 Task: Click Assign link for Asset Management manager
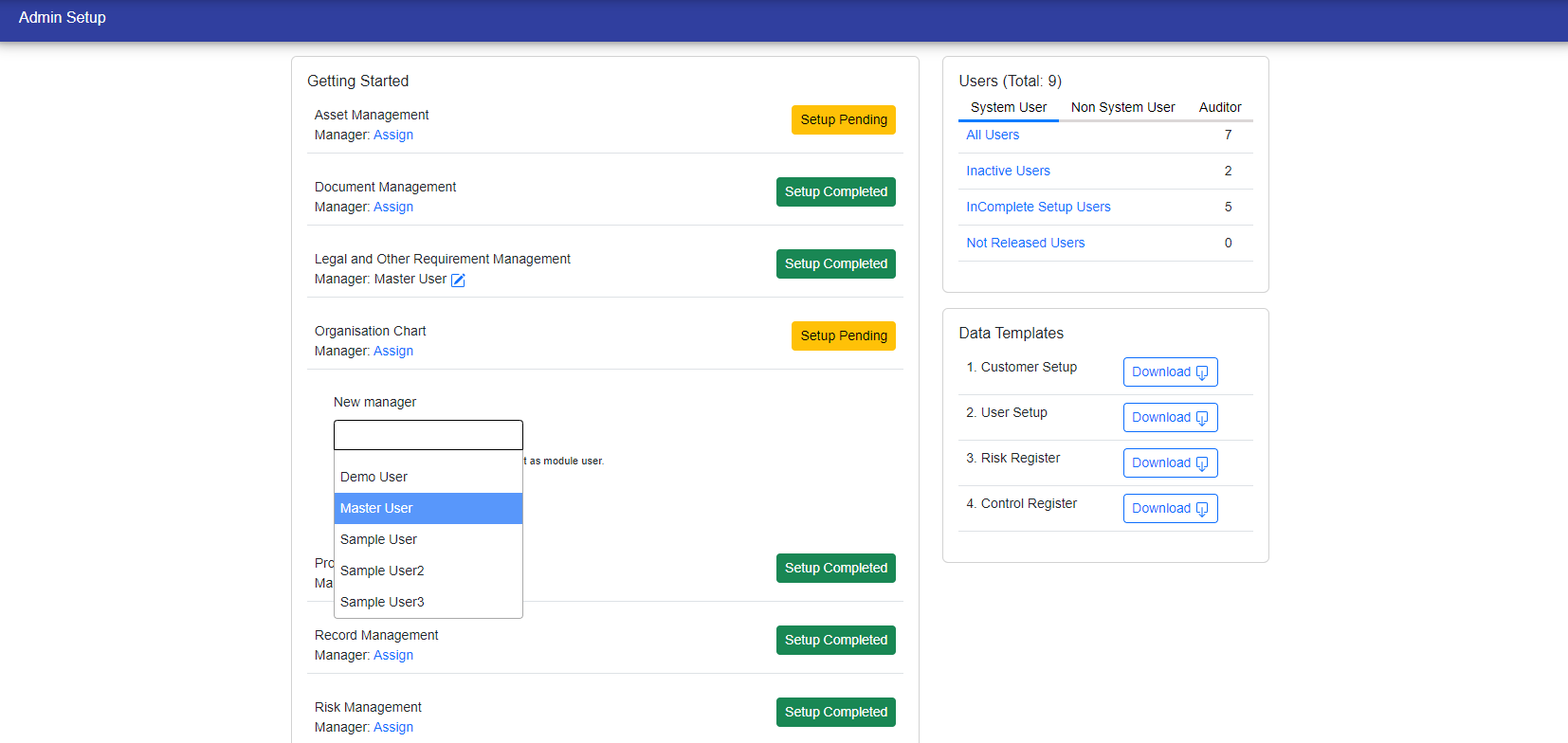tap(392, 135)
